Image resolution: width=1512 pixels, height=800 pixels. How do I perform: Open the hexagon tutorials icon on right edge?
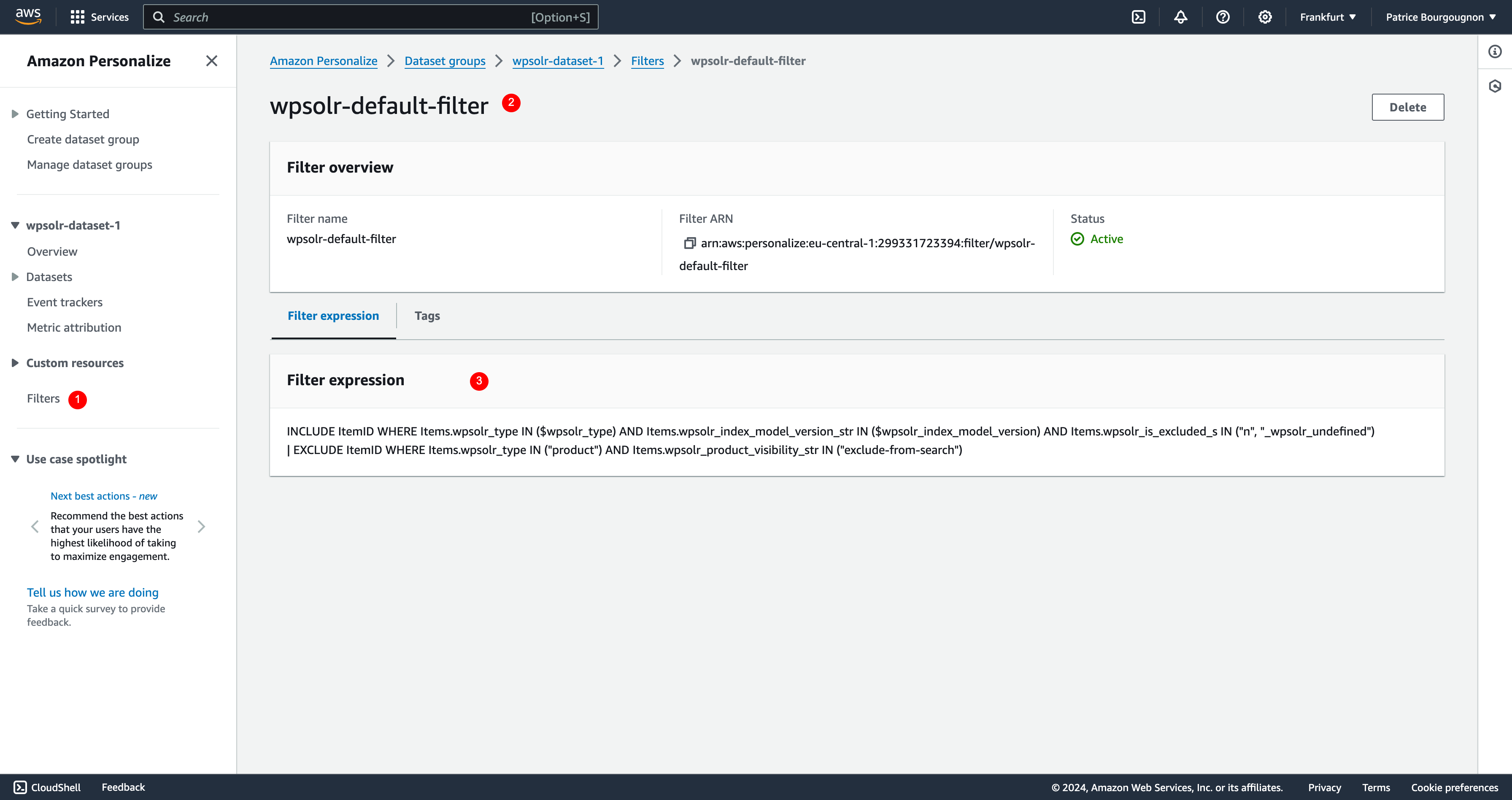[x=1495, y=86]
